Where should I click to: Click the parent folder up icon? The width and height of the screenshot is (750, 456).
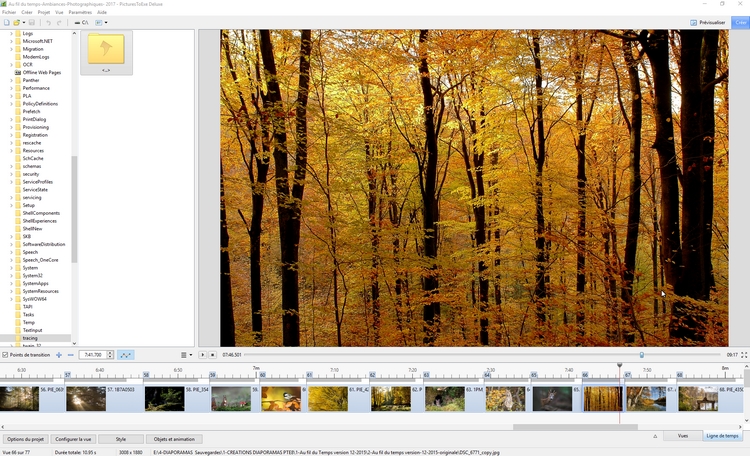click(x=106, y=50)
